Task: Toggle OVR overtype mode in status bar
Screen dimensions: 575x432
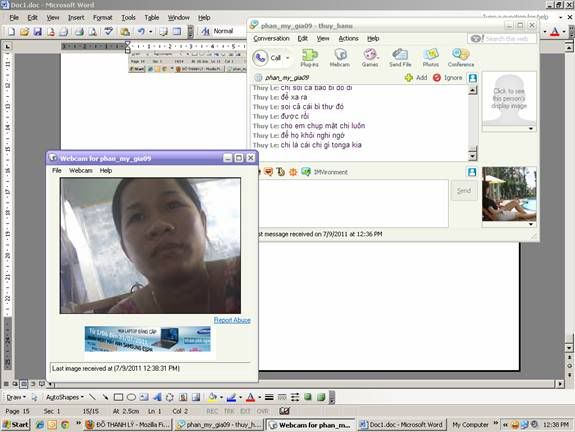Action: (262, 411)
